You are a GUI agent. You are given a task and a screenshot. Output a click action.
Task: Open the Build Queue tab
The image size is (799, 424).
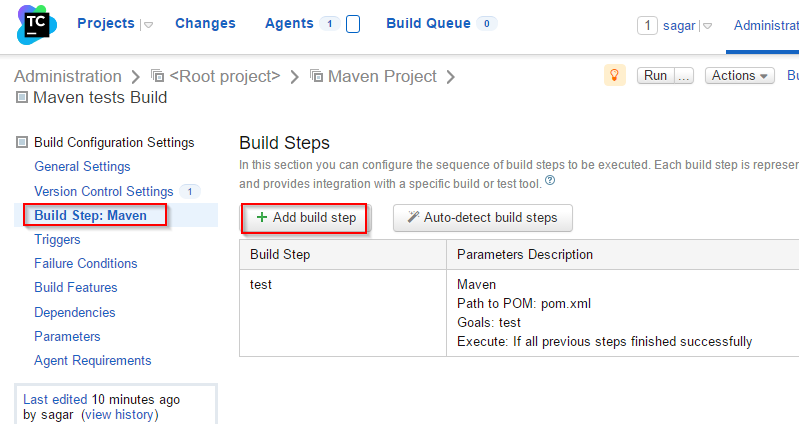[430, 24]
